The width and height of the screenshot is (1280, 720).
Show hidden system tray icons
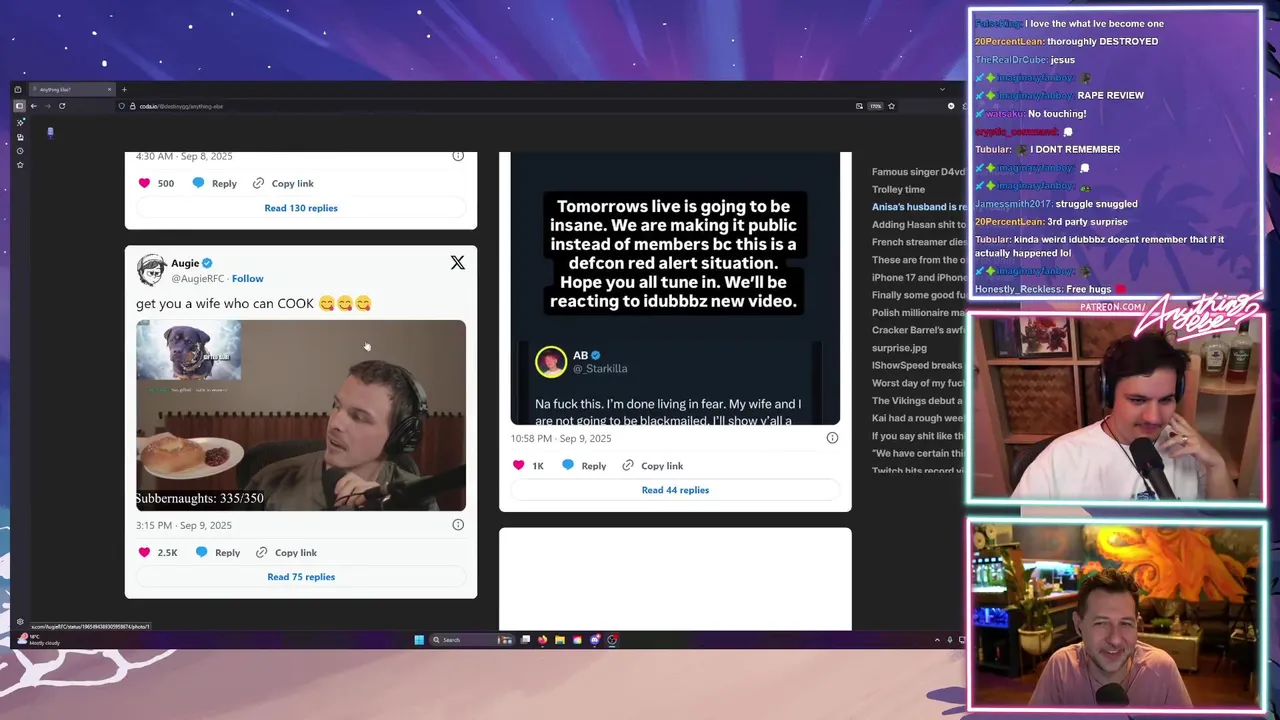pos(937,640)
